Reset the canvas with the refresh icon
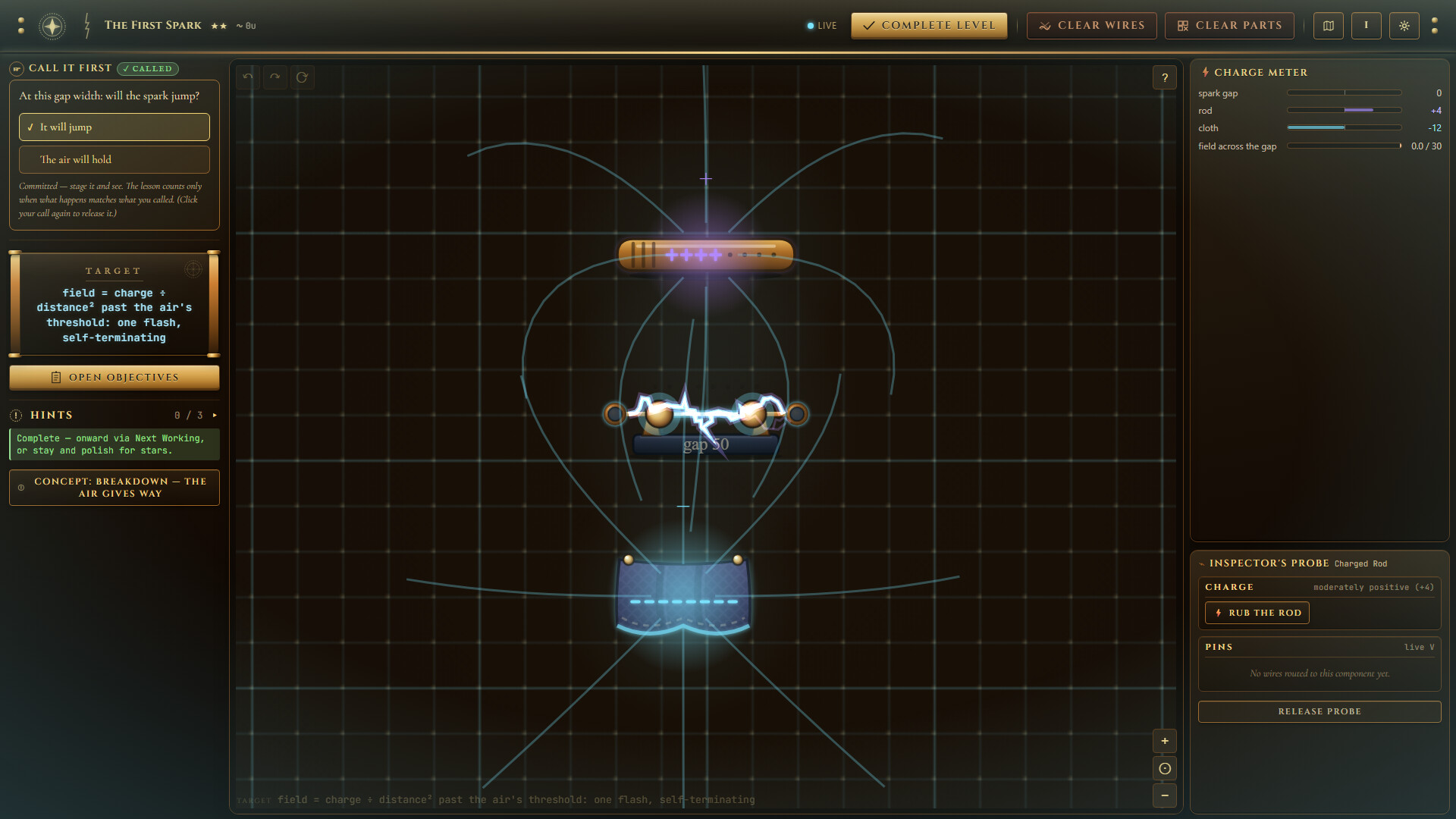The image size is (1456, 819). click(303, 77)
